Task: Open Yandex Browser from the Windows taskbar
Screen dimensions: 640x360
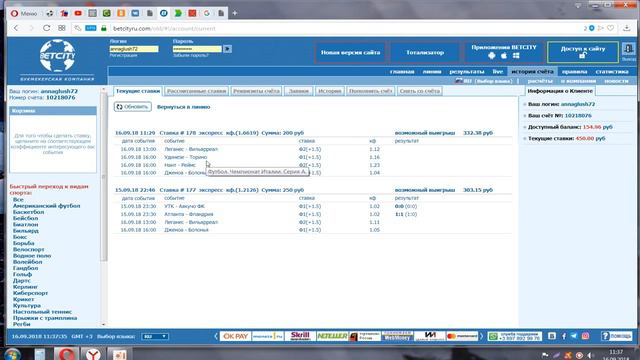Action: tap(93, 354)
